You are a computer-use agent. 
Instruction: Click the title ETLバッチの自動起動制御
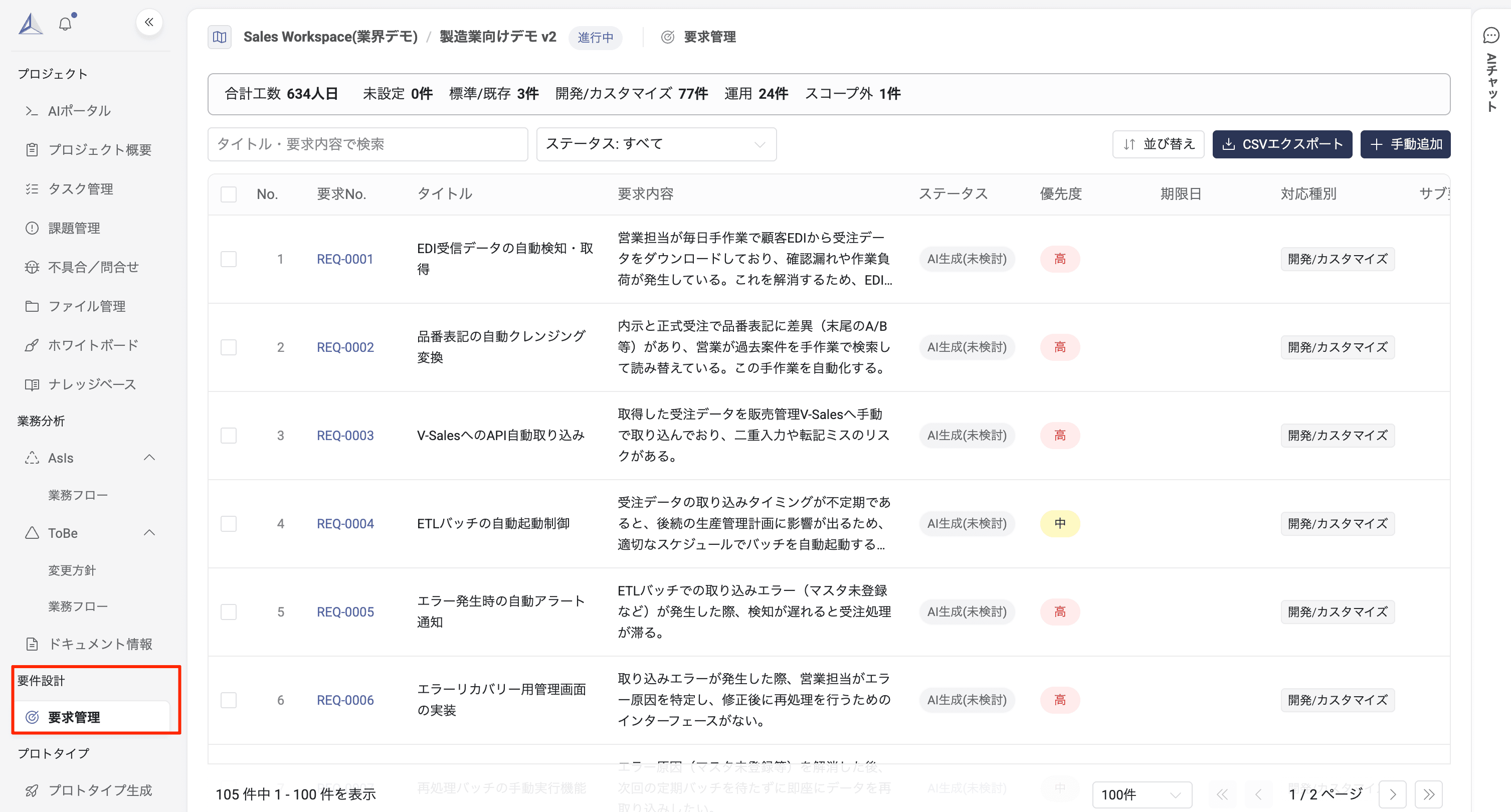pyautogui.click(x=493, y=524)
